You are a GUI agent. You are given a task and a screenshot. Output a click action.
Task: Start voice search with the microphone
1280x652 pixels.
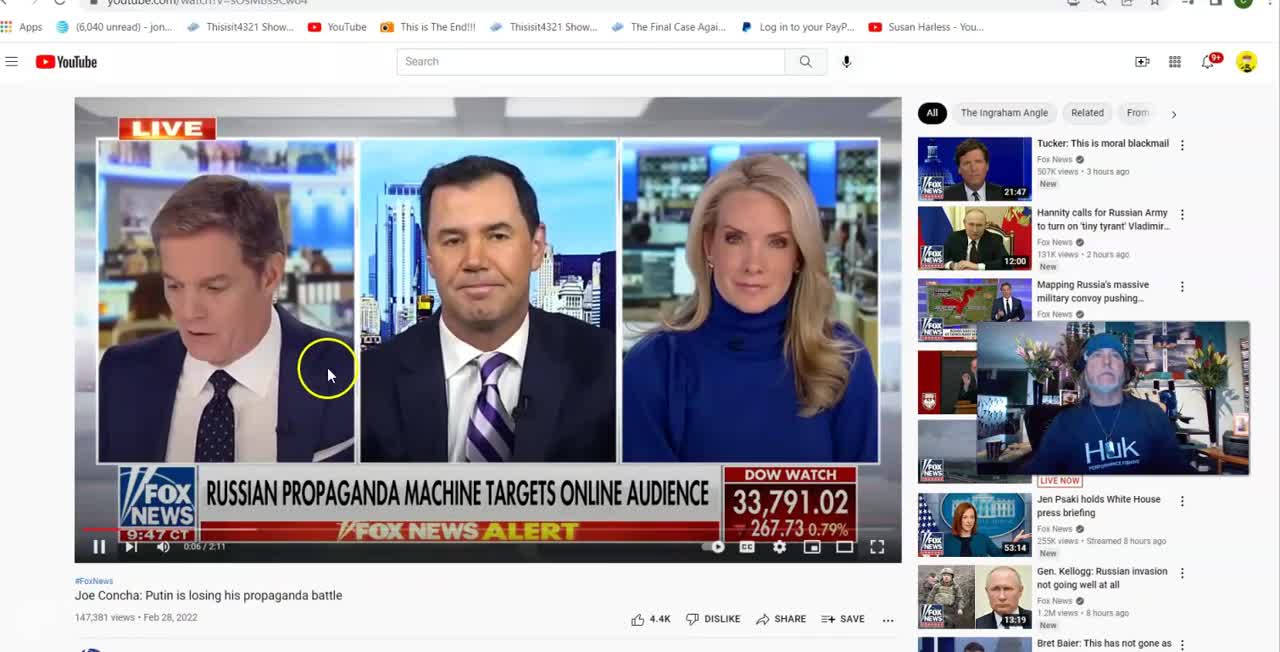(x=846, y=62)
